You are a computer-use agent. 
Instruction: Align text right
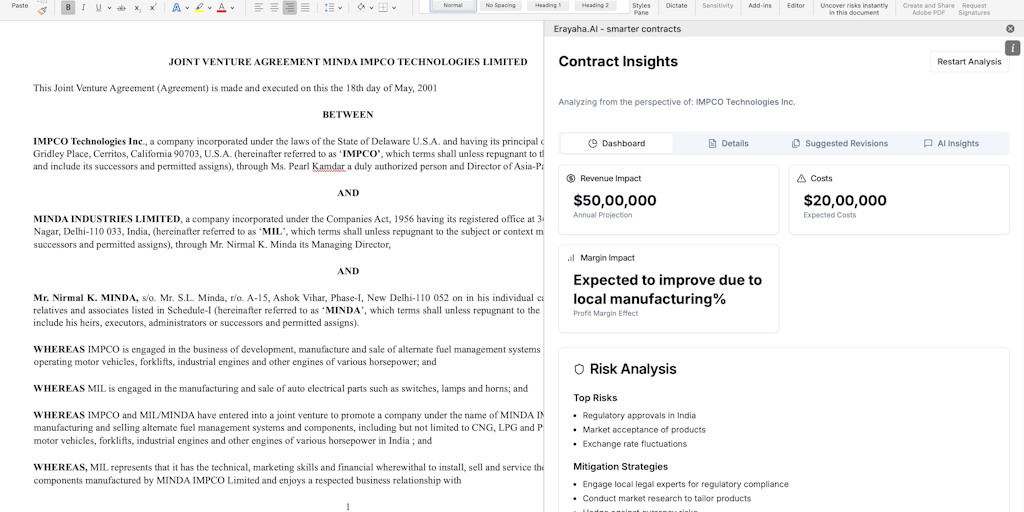click(x=289, y=8)
